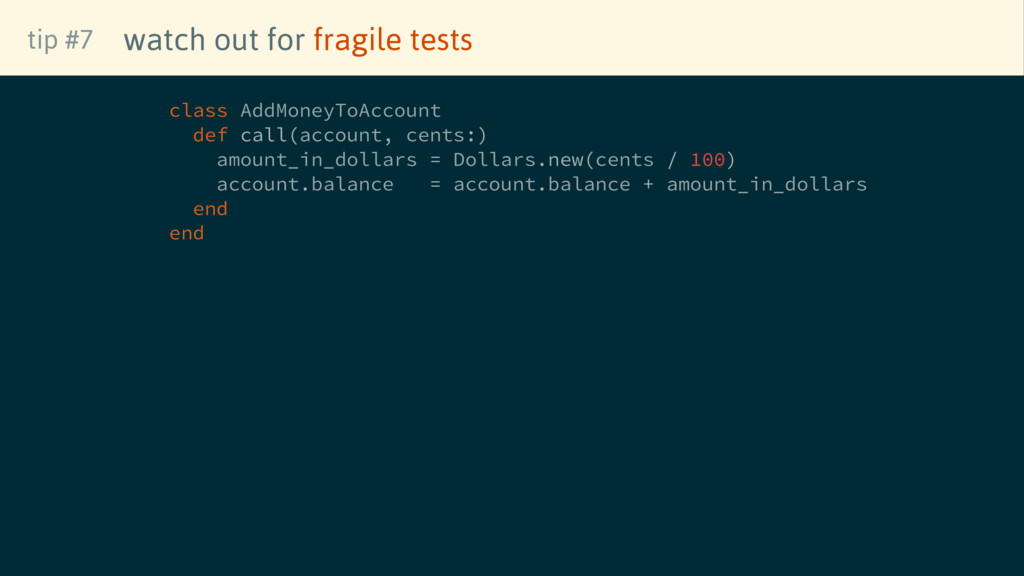Image resolution: width=1024 pixels, height=576 pixels.
Task: Click the "cents" argument inside Dollars.new
Action: [x=624, y=160]
